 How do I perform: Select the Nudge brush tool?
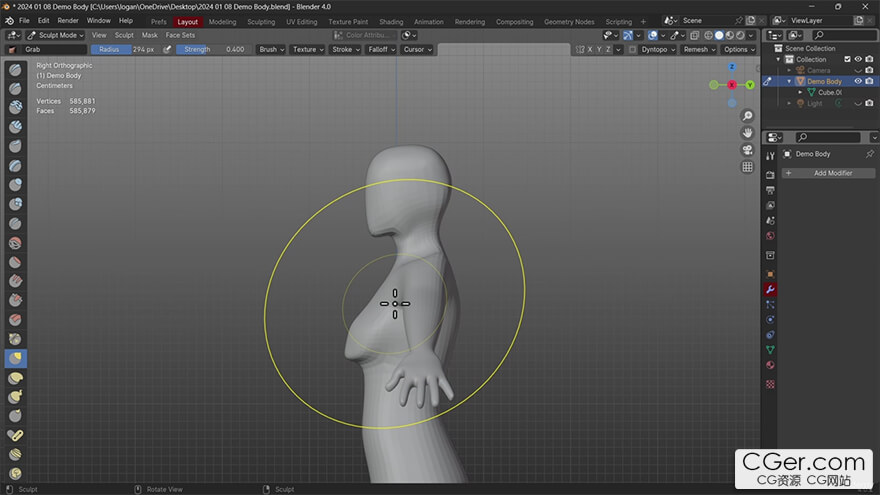coord(16,454)
